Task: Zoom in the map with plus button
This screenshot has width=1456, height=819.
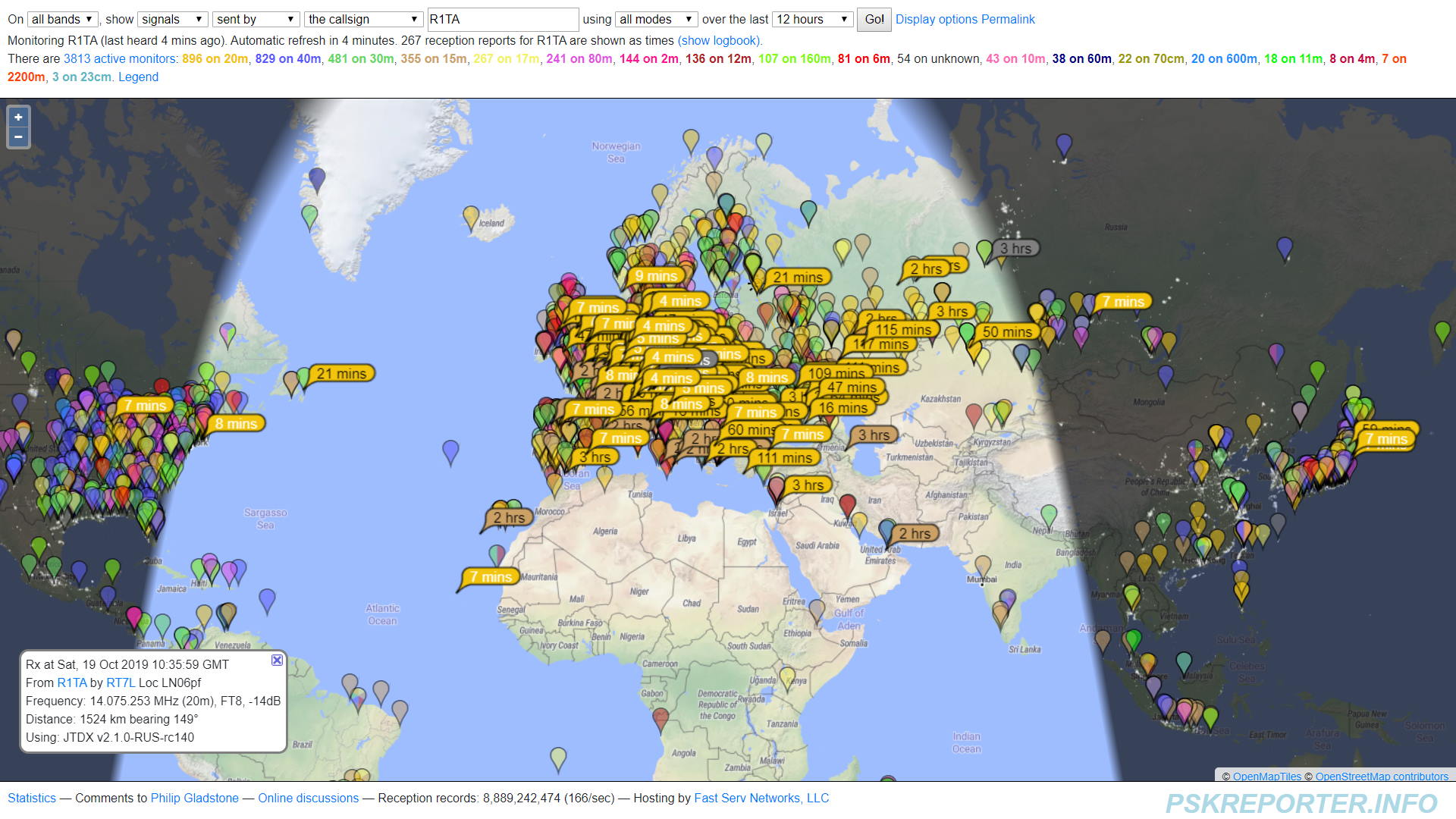Action: (x=18, y=118)
